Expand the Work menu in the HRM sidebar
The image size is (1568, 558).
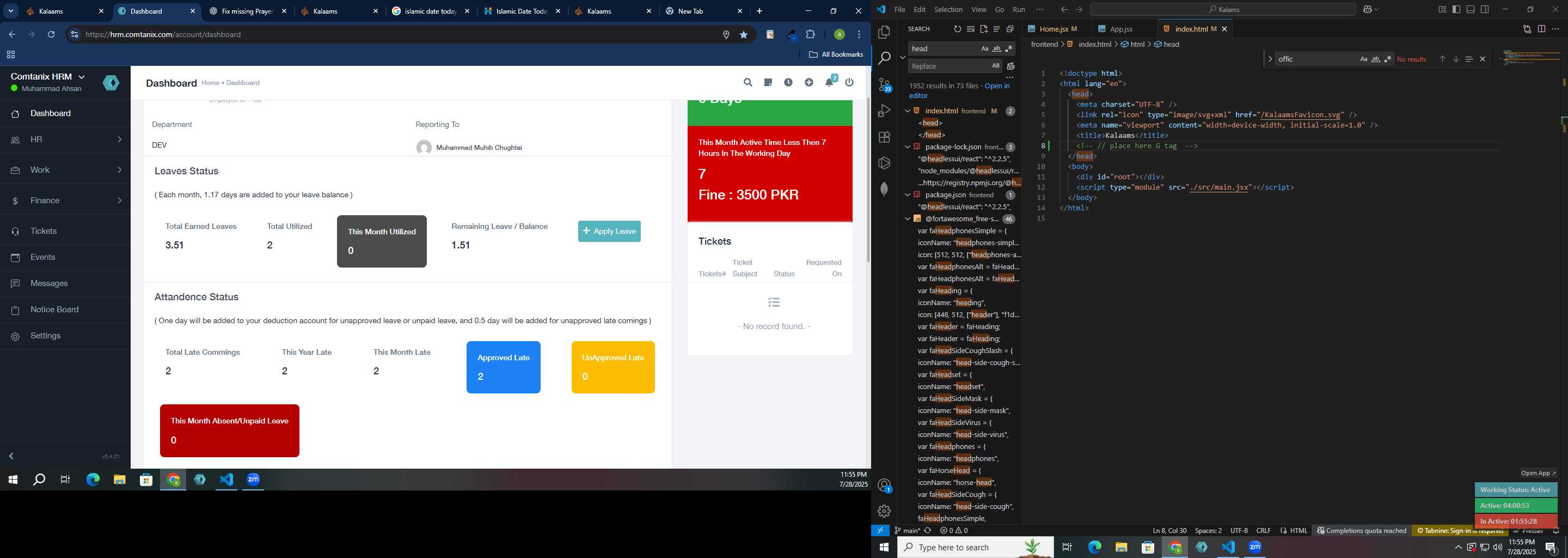pos(65,170)
